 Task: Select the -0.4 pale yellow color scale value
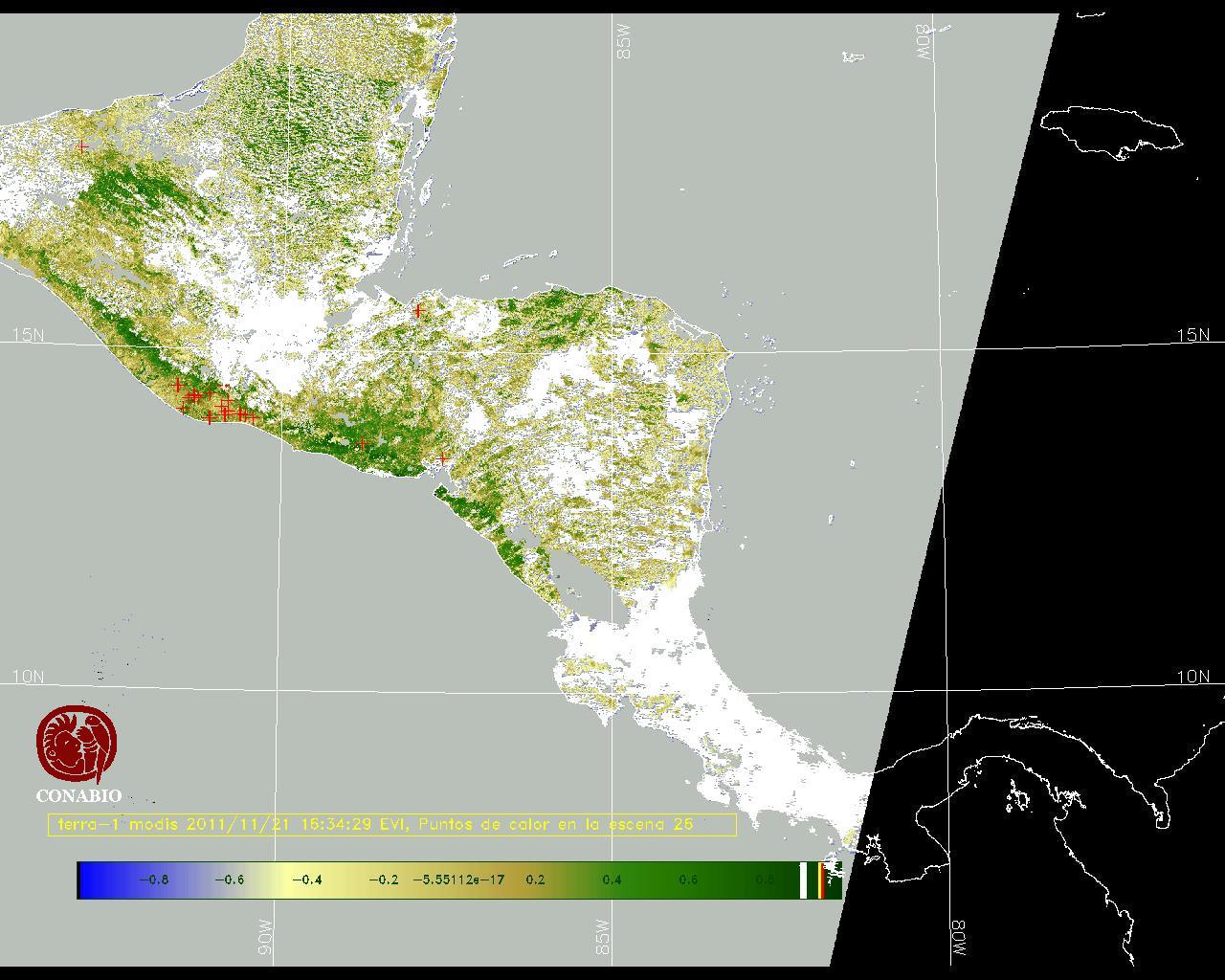306,880
